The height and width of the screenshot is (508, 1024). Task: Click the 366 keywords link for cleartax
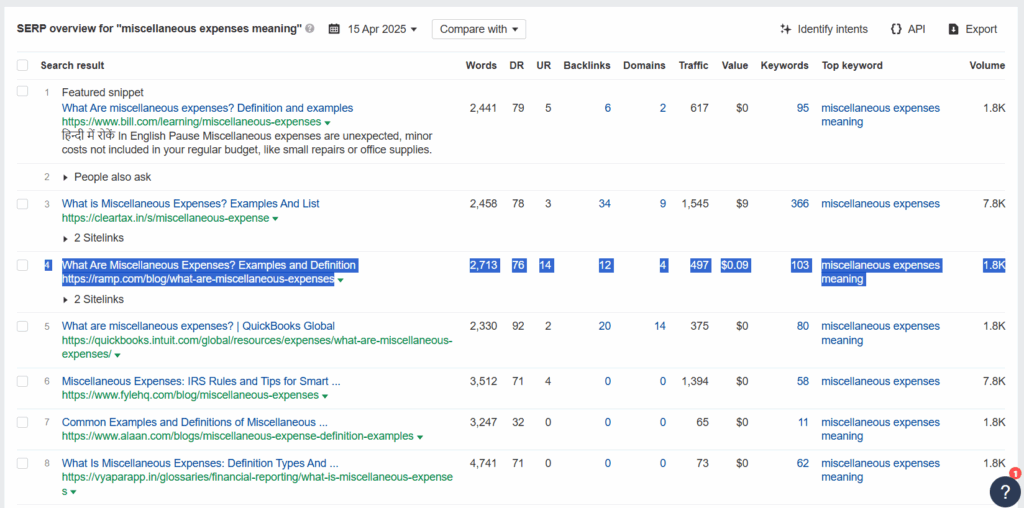800,204
